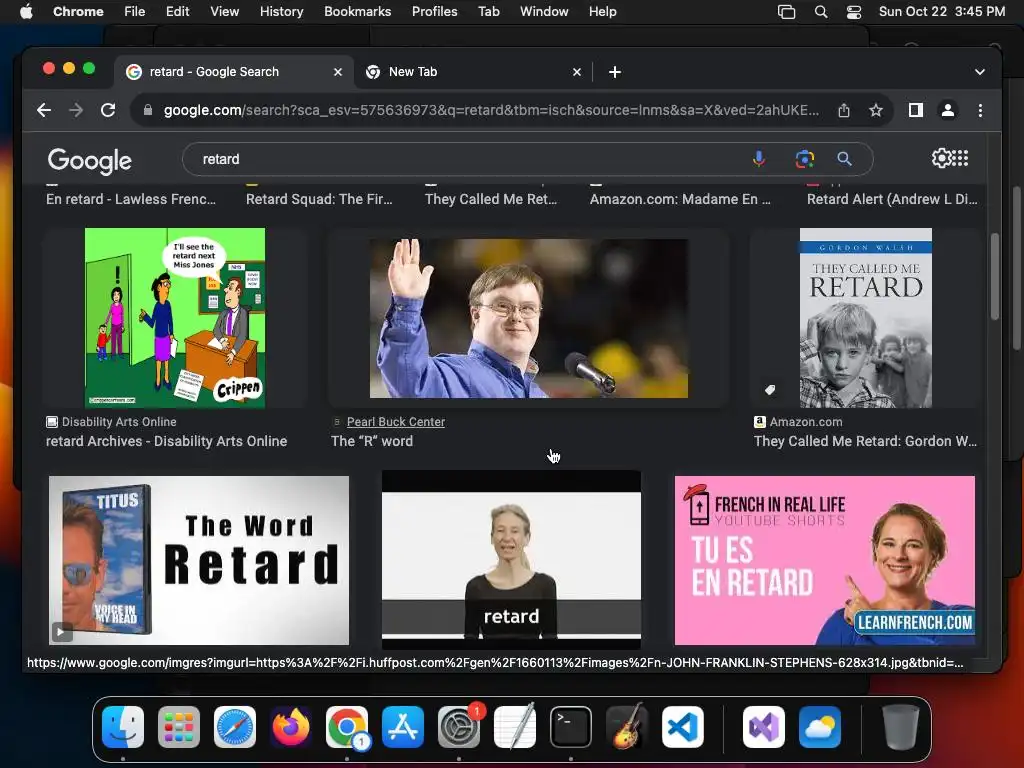
Task: Launch Firefox from the Dock
Action: [x=291, y=727]
